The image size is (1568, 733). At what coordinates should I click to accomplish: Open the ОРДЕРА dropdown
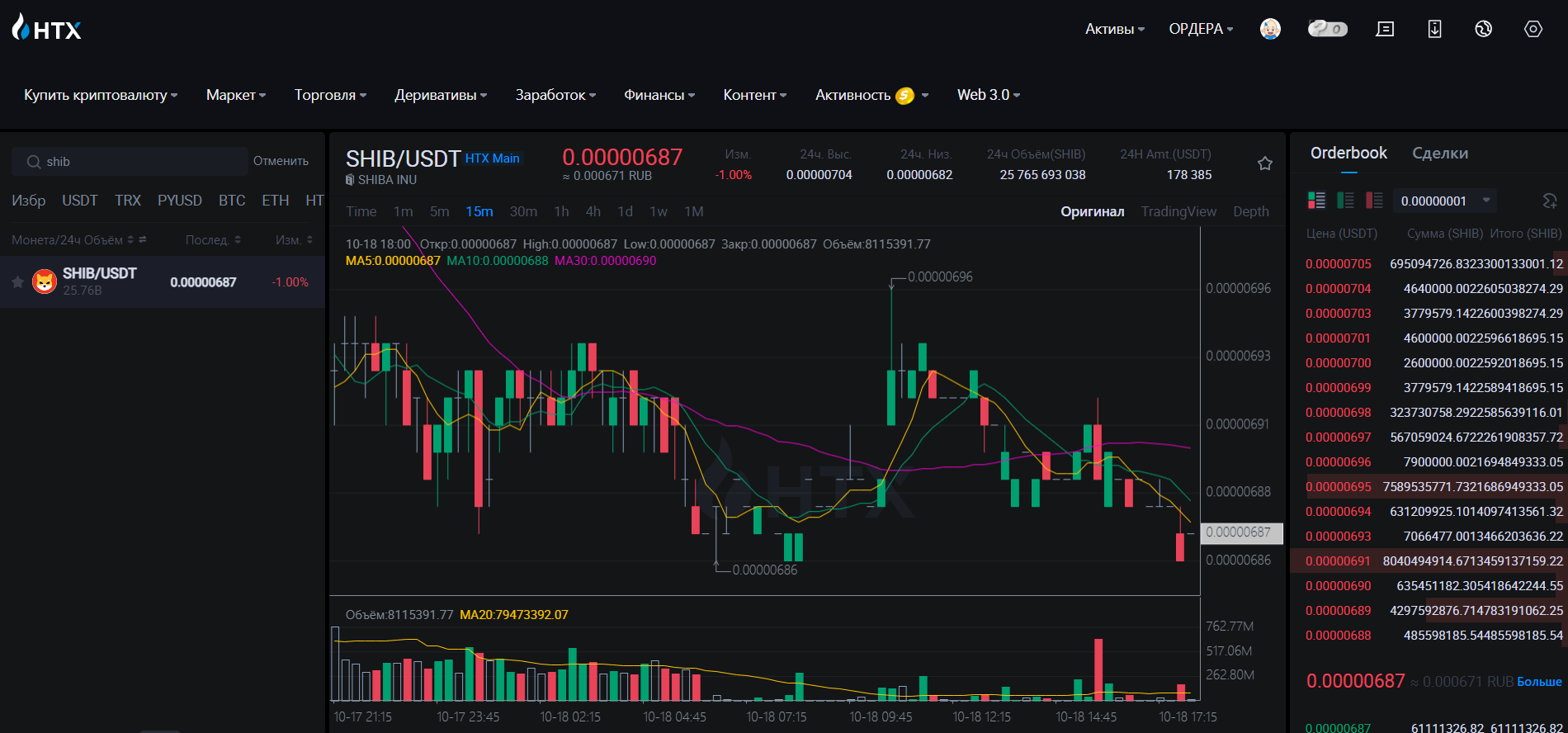(x=1202, y=29)
